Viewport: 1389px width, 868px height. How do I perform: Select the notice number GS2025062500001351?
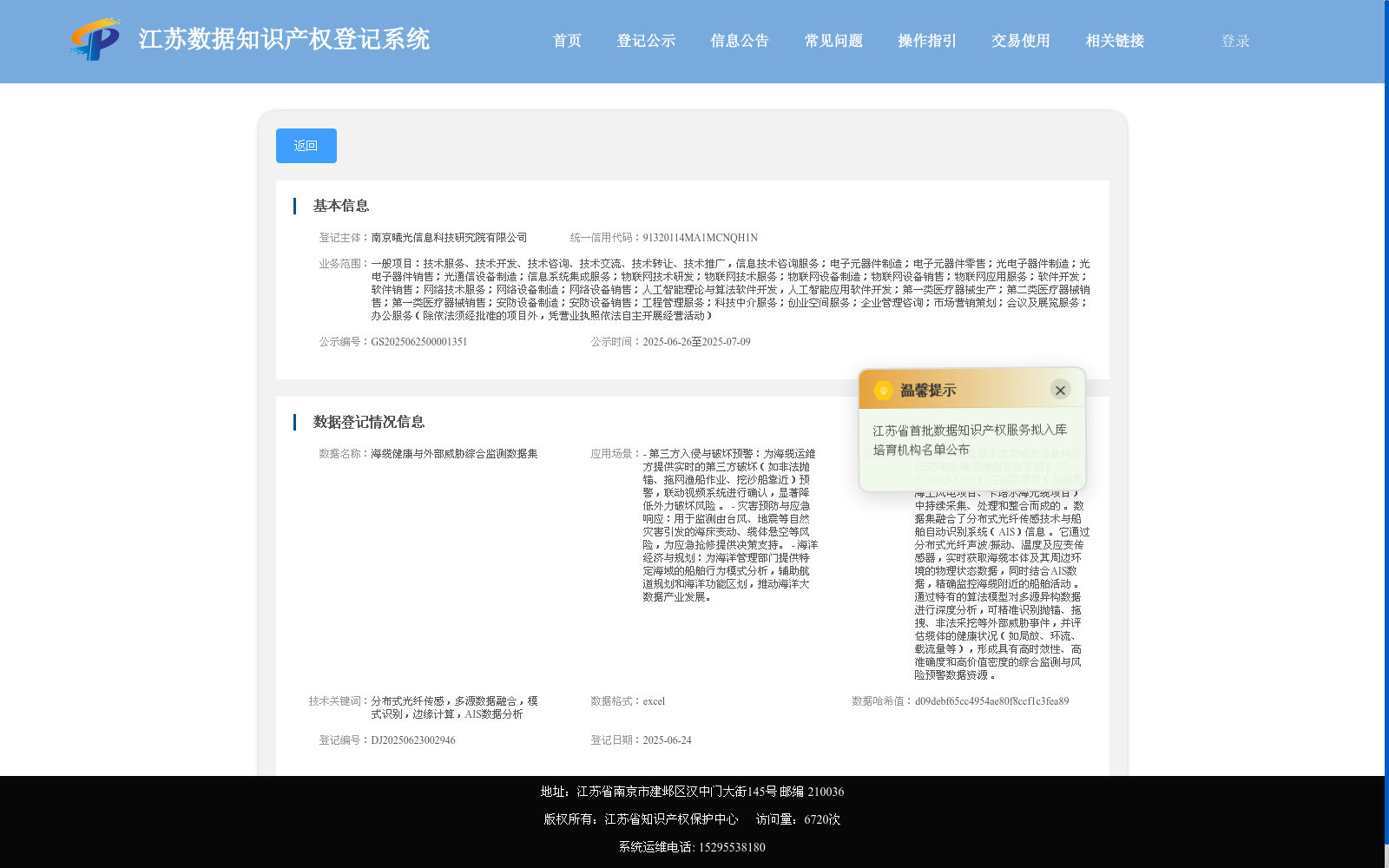pos(419,342)
